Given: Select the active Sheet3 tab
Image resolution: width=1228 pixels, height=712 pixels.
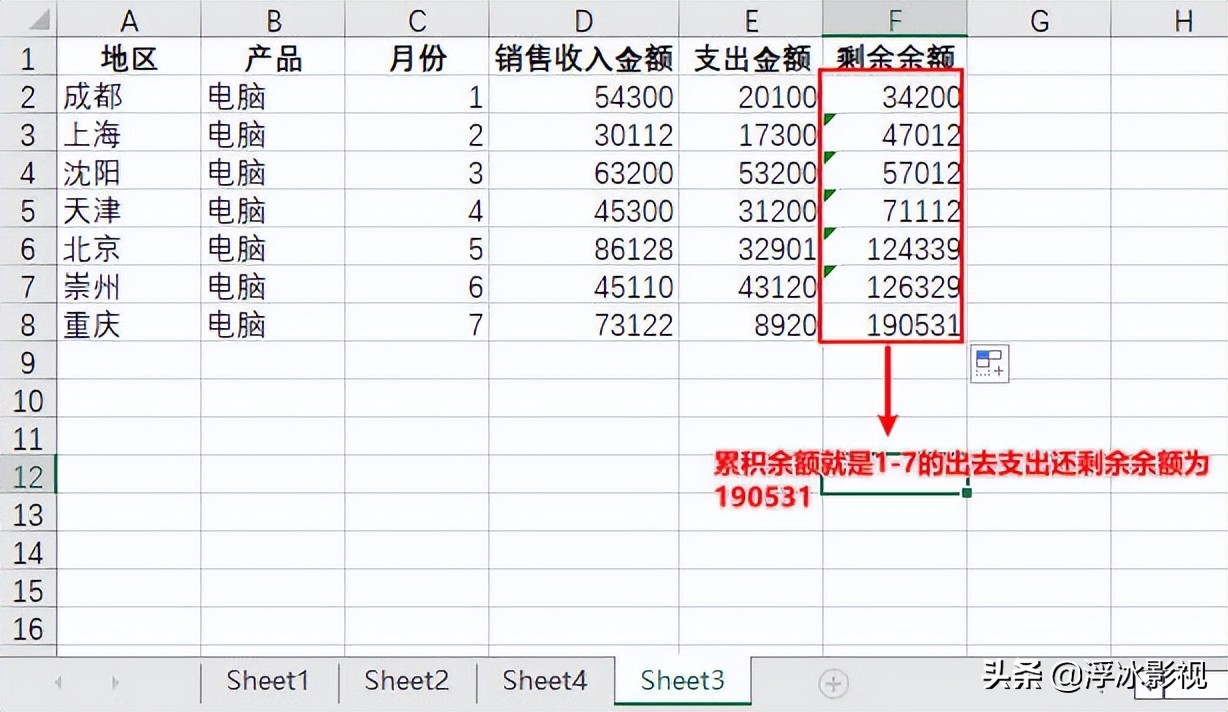Looking at the screenshot, I should pyautogui.click(x=683, y=681).
